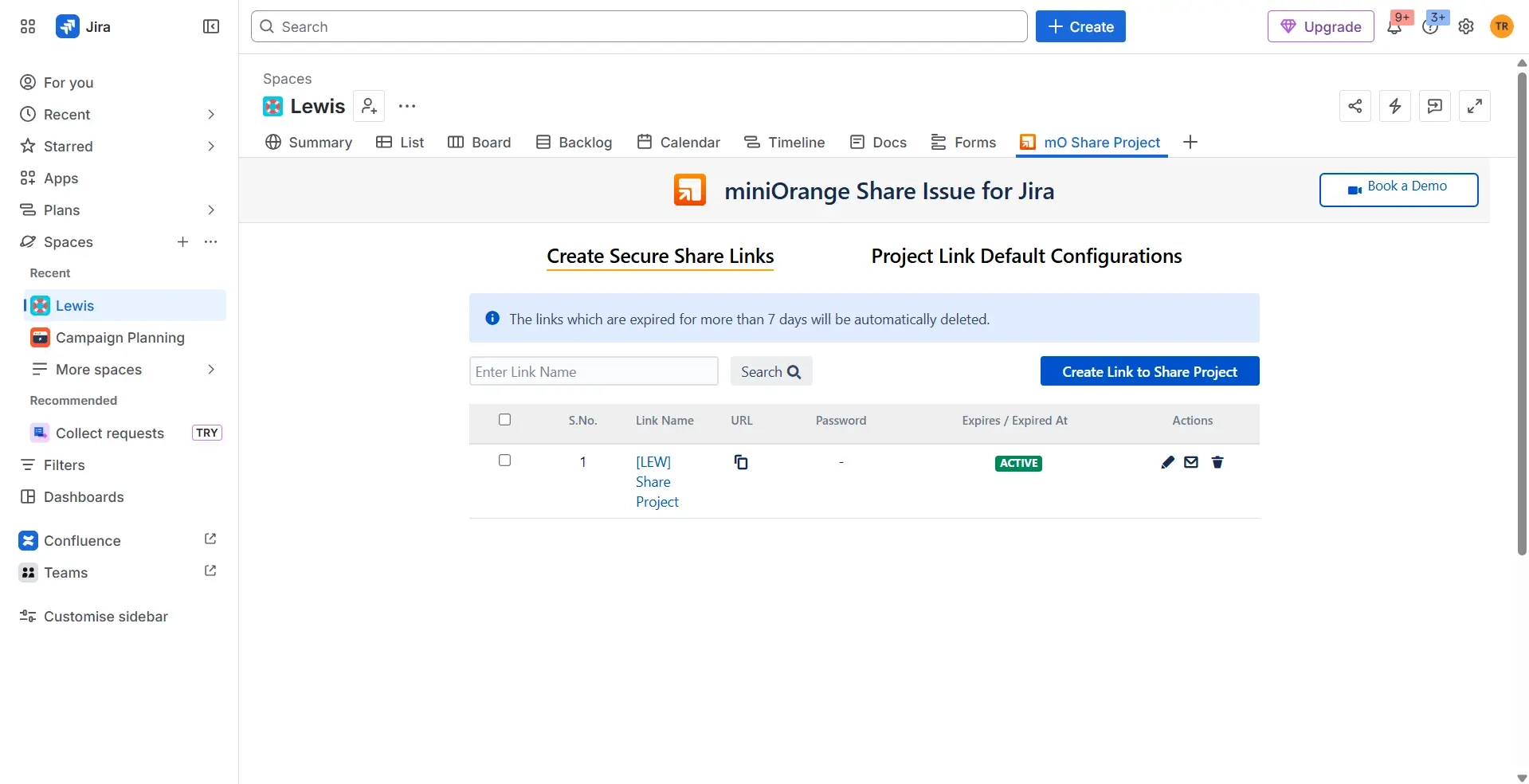Open the Docs tab
1529x784 pixels.
[879, 142]
